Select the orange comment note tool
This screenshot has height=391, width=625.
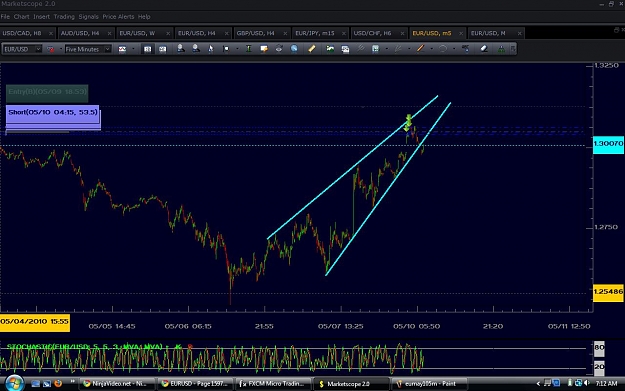[263, 49]
